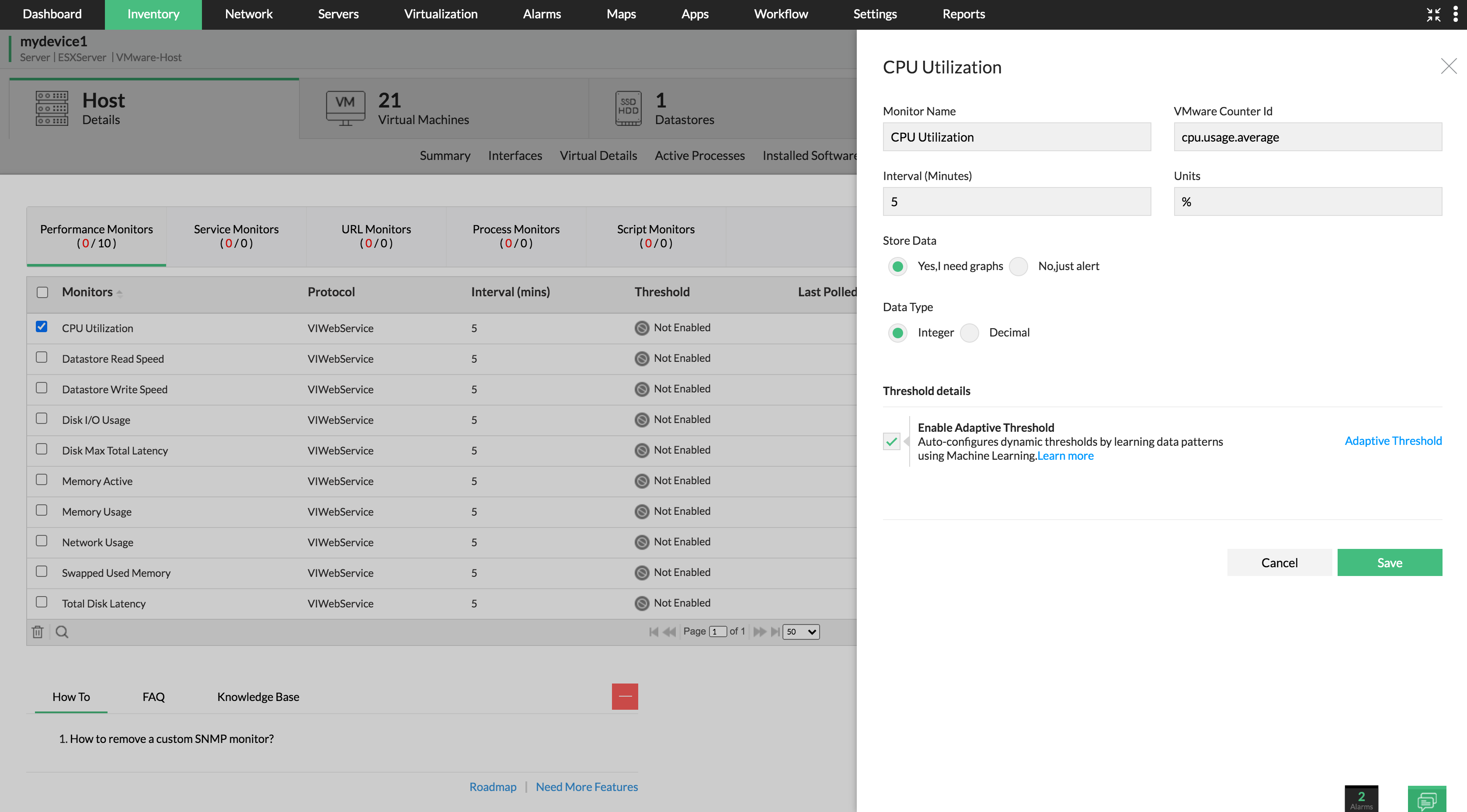Viewport: 1467px width, 812px height.
Task: Open the Alarms counter badge
Action: coord(1361,799)
